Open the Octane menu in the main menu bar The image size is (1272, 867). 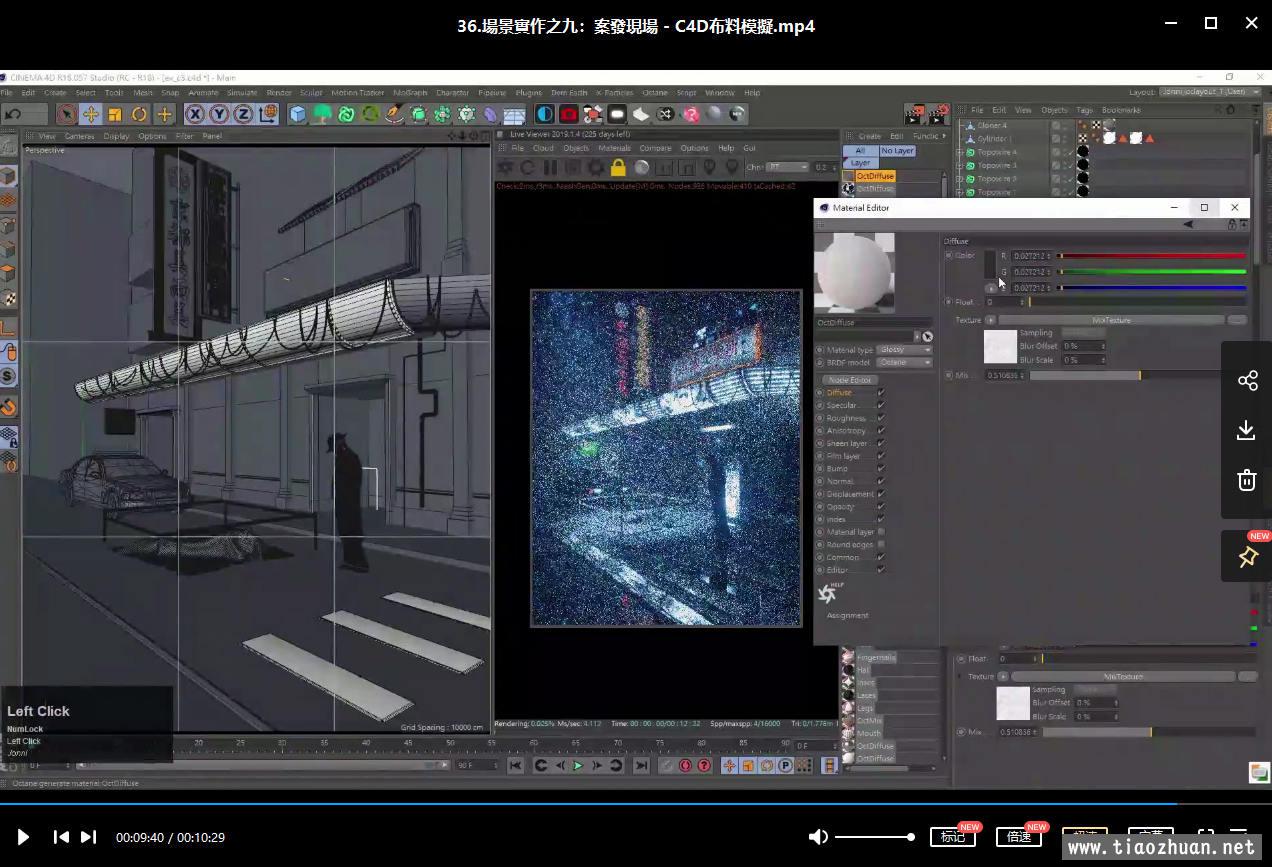coord(655,93)
